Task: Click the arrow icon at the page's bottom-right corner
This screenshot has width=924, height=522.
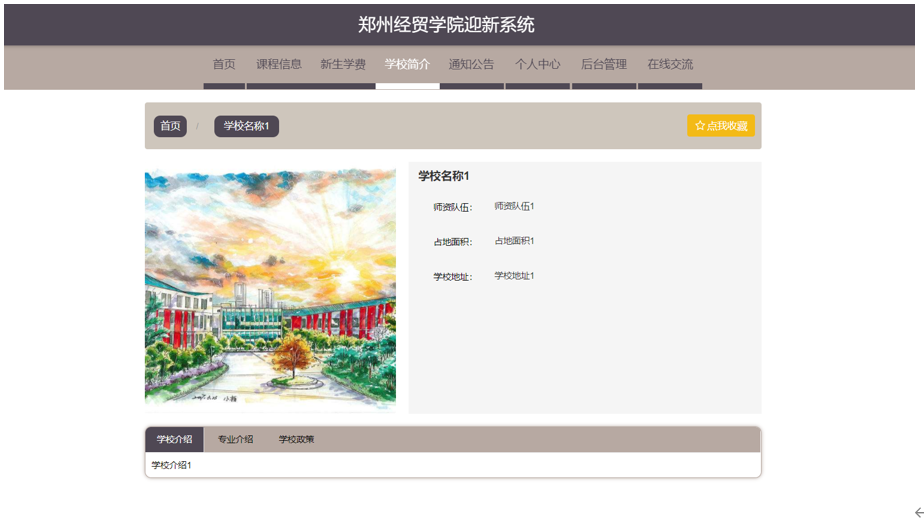Action: tap(919, 513)
